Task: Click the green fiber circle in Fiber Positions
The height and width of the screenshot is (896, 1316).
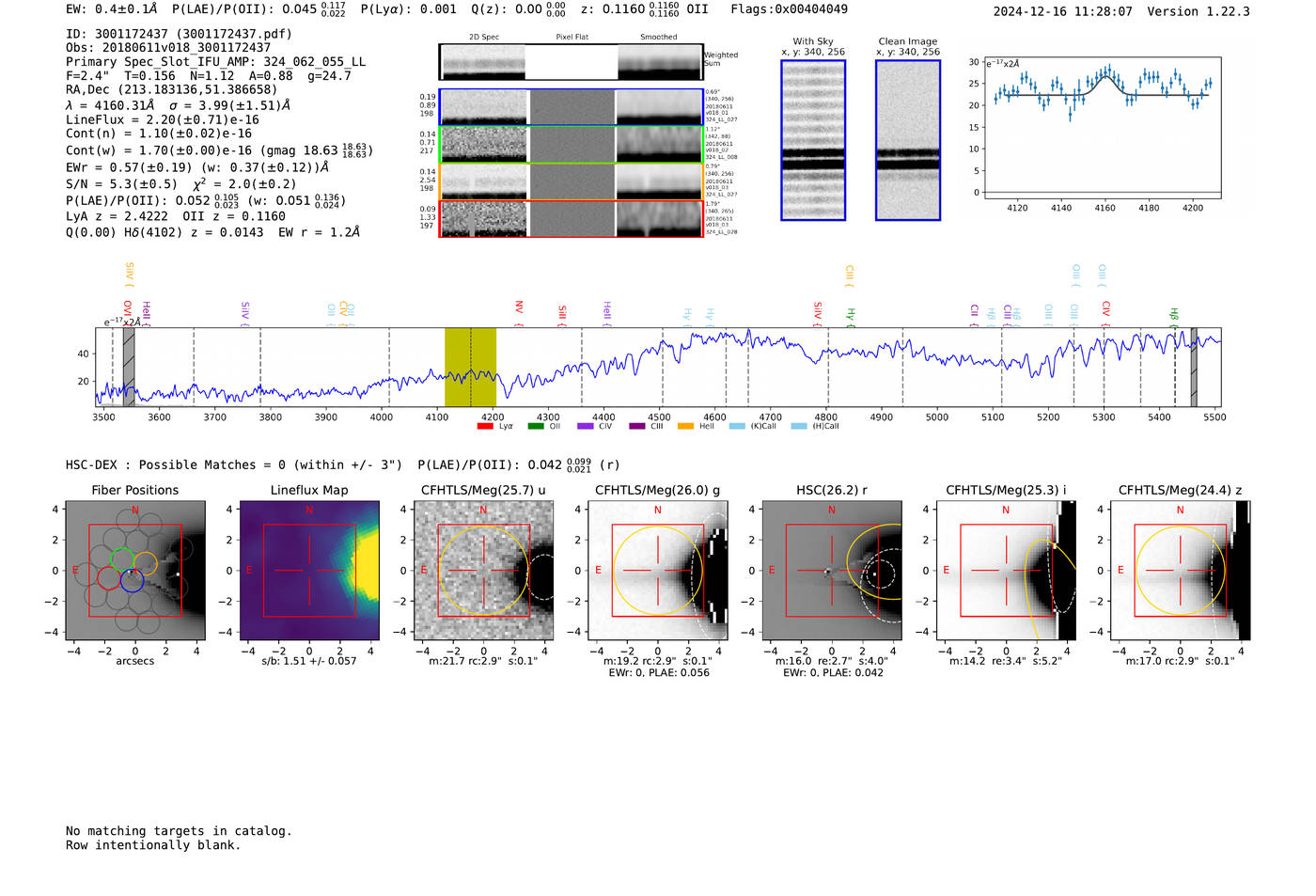Action: [123, 558]
